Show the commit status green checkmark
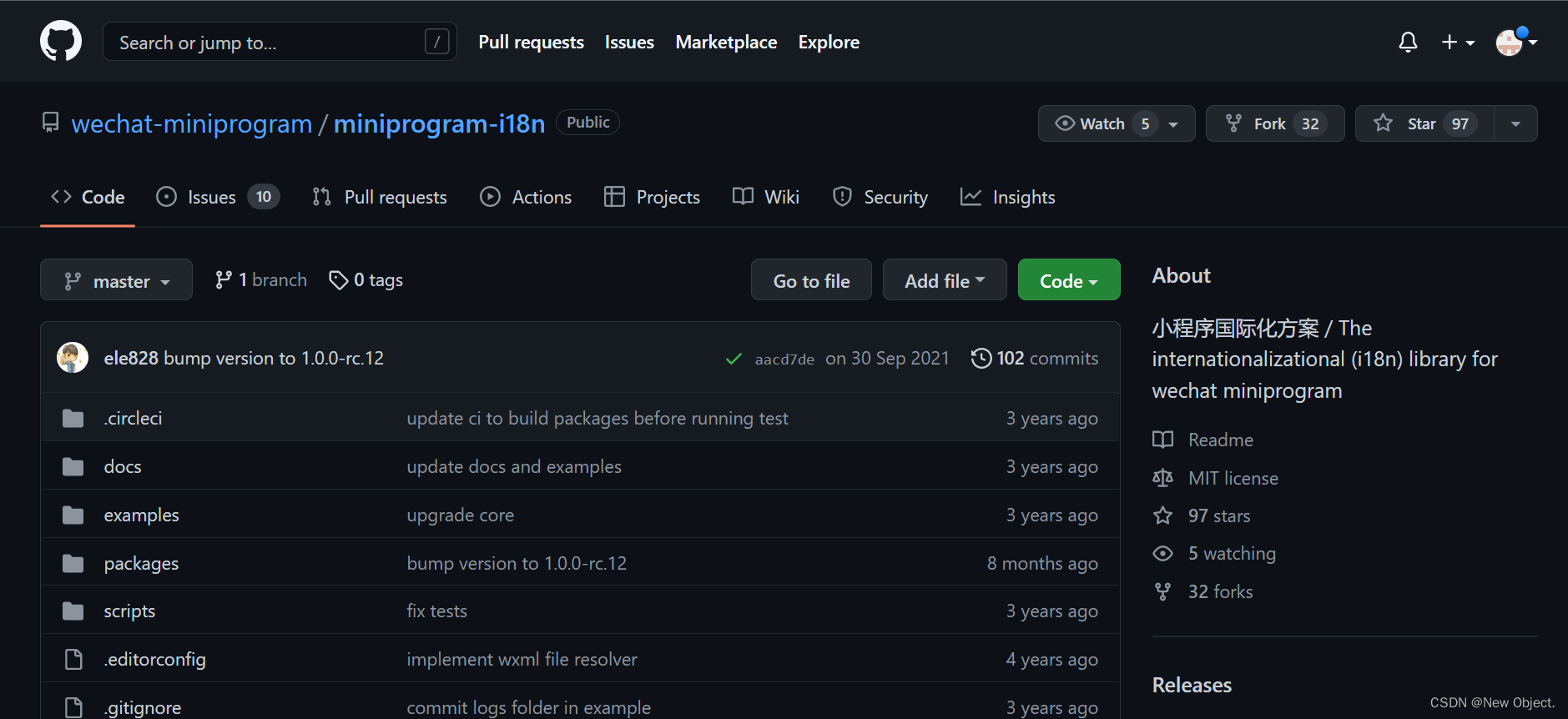The image size is (1568, 719). tap(734, 359)
